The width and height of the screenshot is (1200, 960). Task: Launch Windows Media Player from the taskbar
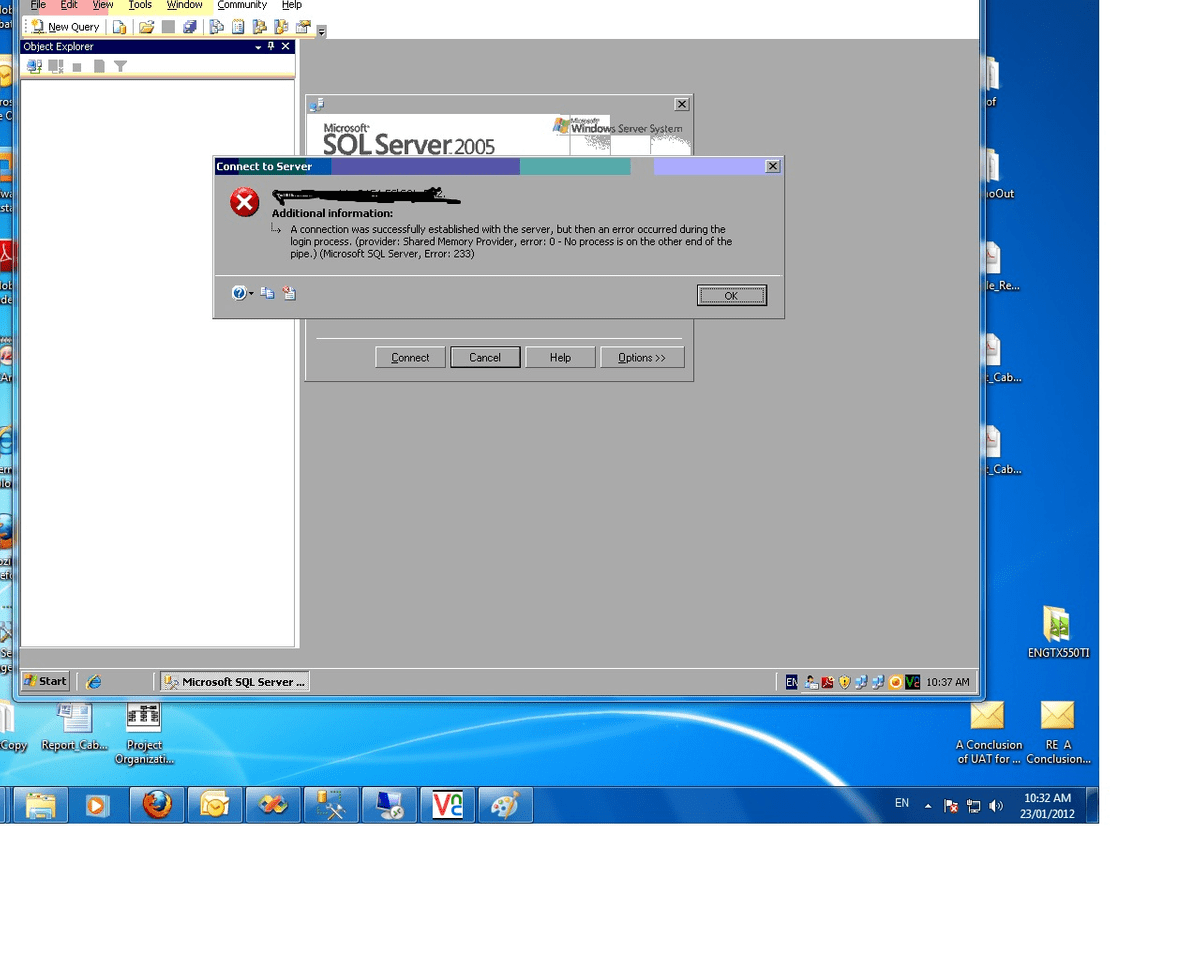click(x=98, y=805)
